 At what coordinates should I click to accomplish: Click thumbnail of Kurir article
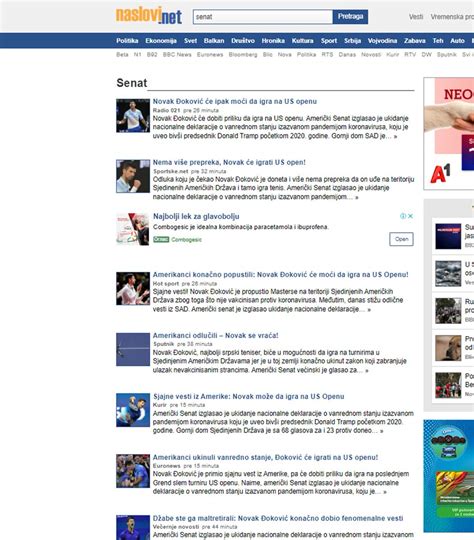133,410
